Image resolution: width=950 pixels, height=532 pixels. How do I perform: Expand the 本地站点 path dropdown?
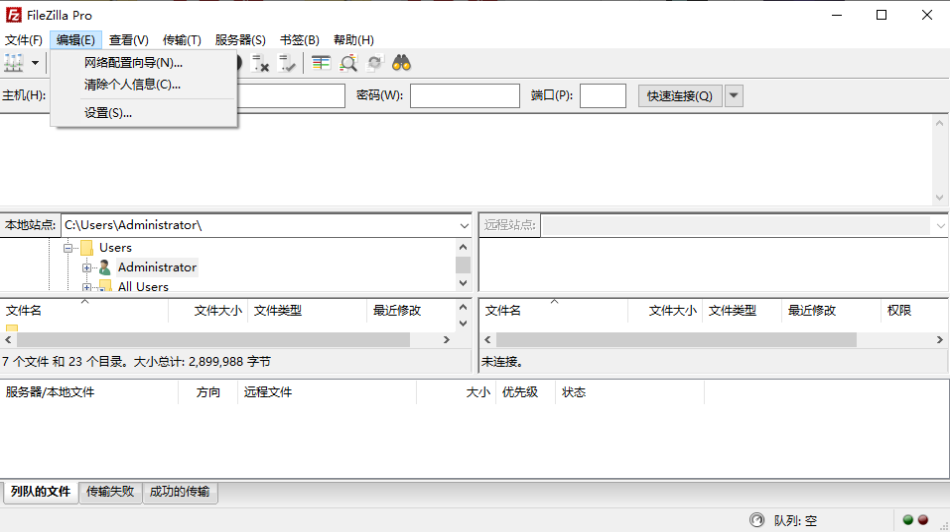point(464,225)
